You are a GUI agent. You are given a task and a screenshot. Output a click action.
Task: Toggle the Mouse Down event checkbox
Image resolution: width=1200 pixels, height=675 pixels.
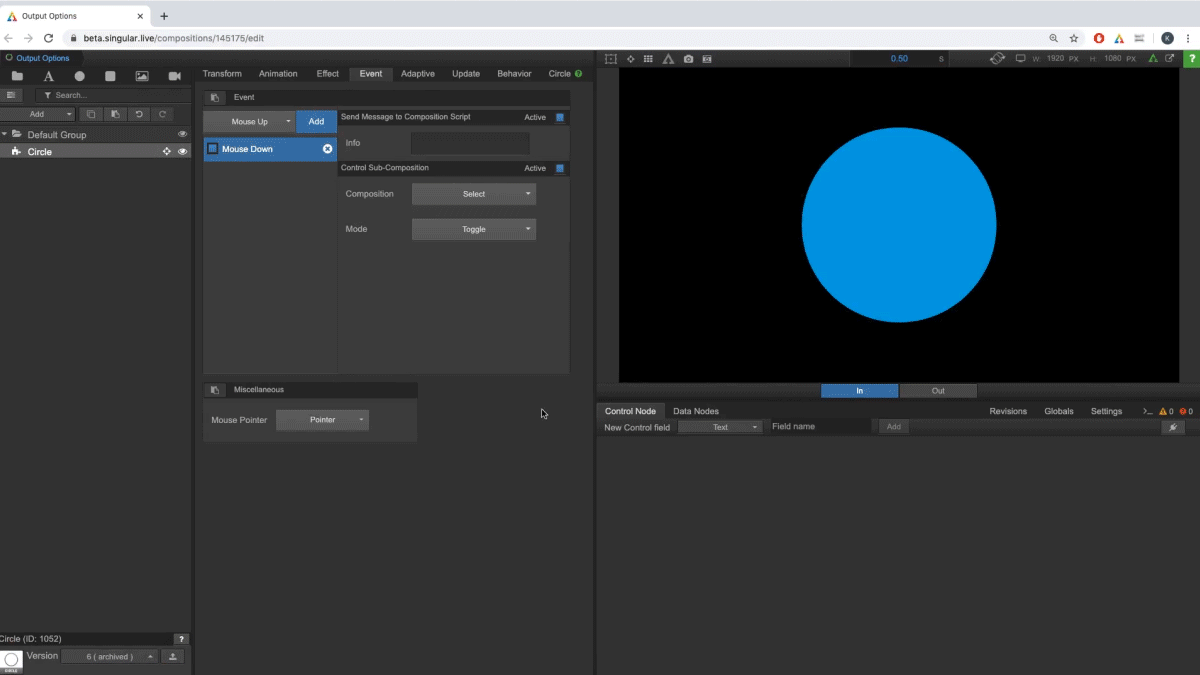[212, 149]
